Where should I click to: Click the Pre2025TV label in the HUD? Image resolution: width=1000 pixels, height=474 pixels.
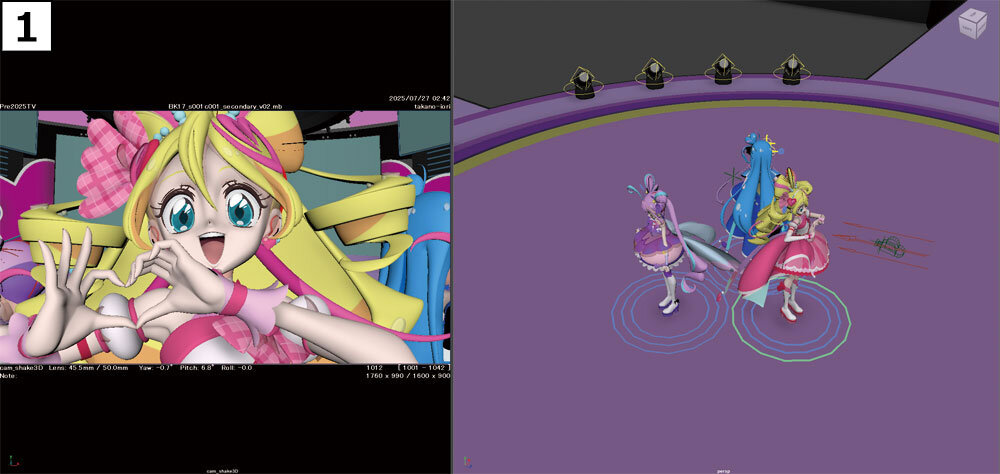[20, 105]
